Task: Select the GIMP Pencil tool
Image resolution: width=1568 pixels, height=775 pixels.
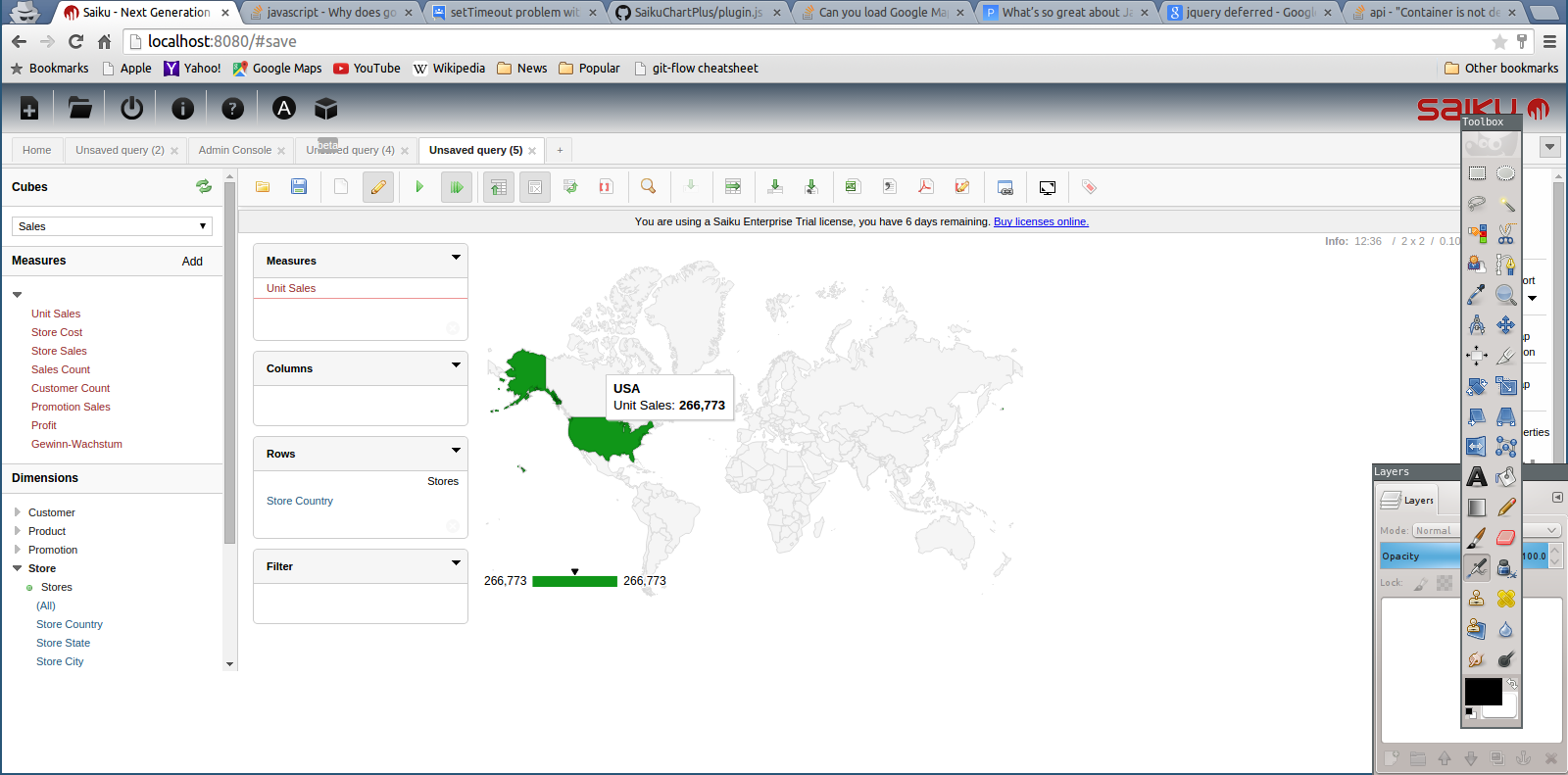Action: (1506, 508)
